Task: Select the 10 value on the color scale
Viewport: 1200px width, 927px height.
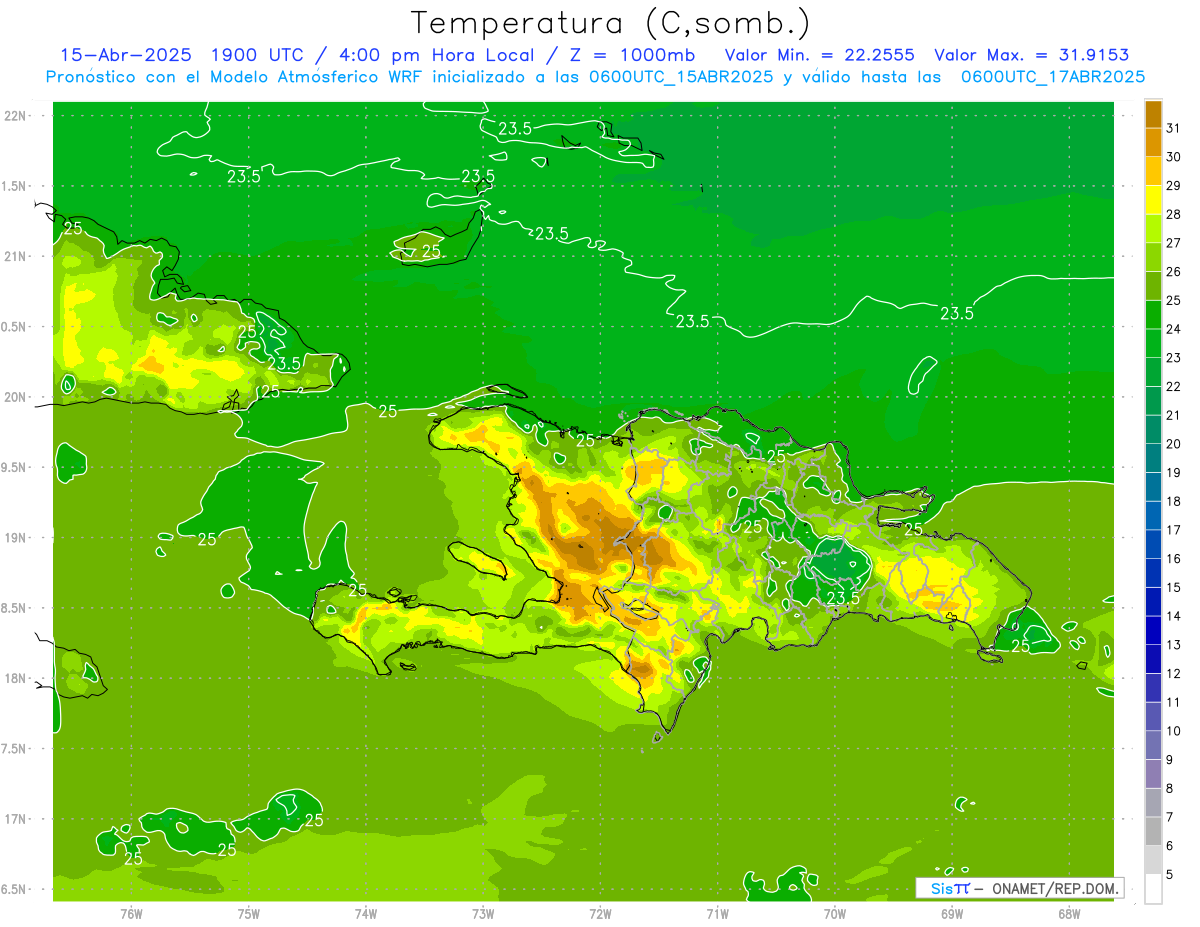Action: pos(1174,731)
